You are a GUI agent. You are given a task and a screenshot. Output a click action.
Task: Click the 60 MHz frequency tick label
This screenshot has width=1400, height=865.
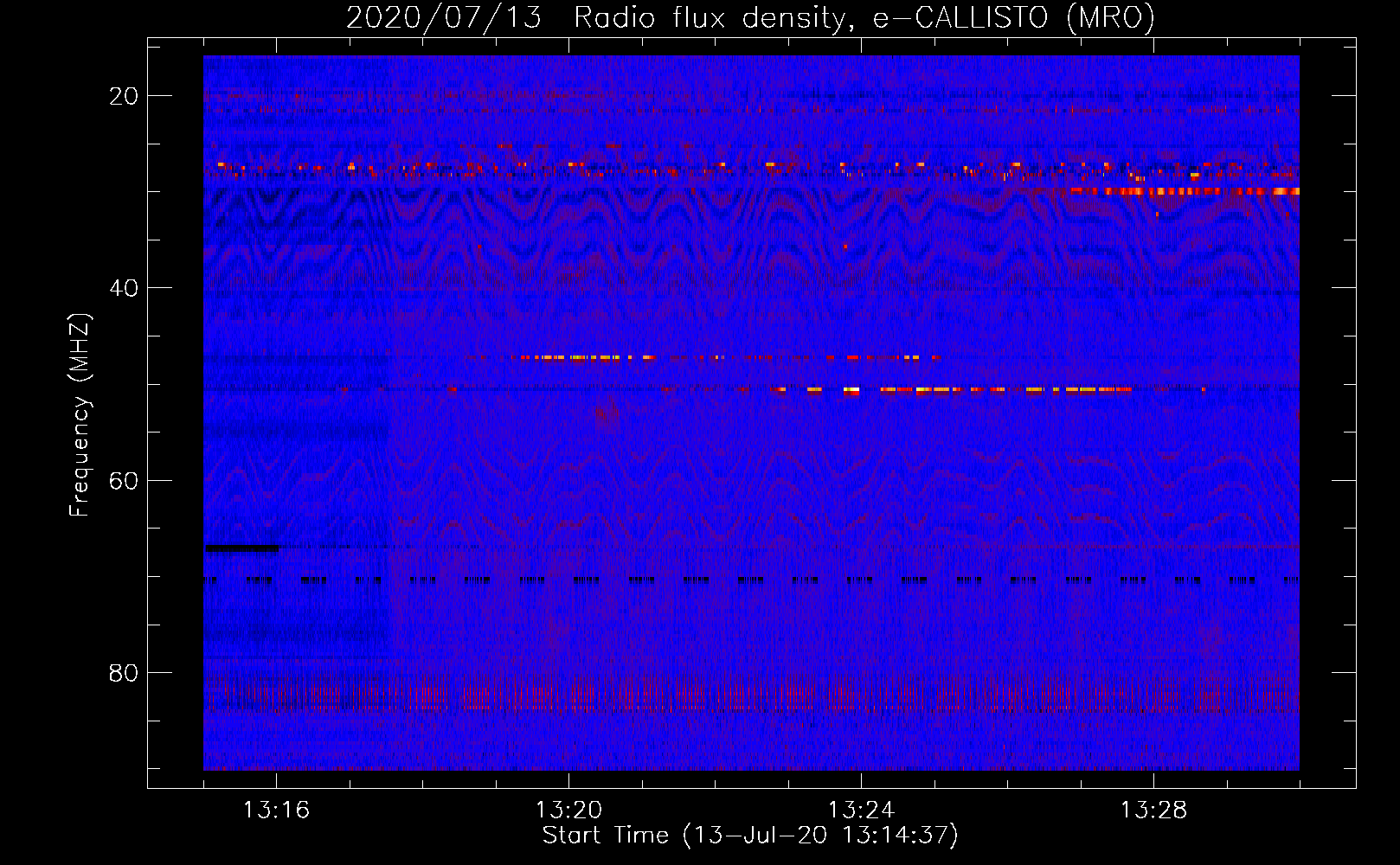[124, 480]
